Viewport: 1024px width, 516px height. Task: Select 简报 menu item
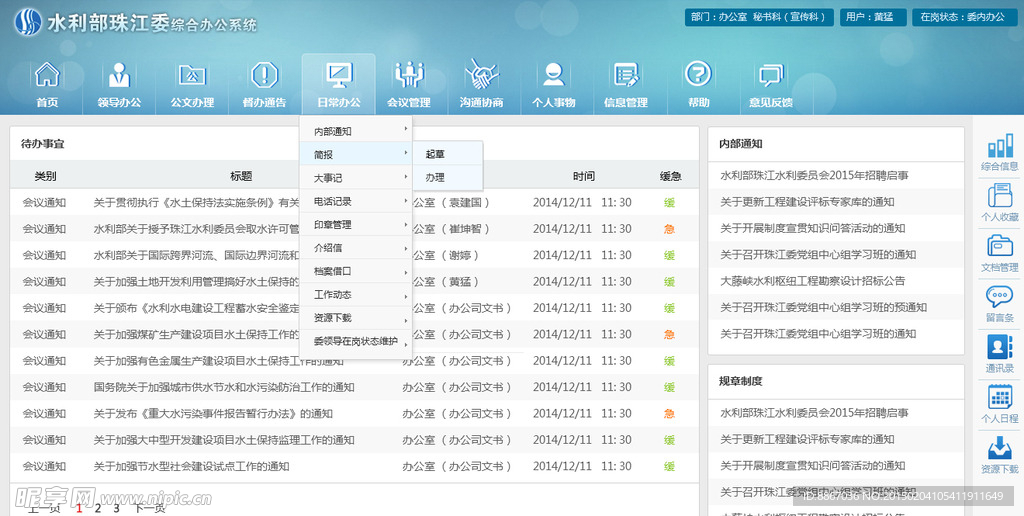356,155
